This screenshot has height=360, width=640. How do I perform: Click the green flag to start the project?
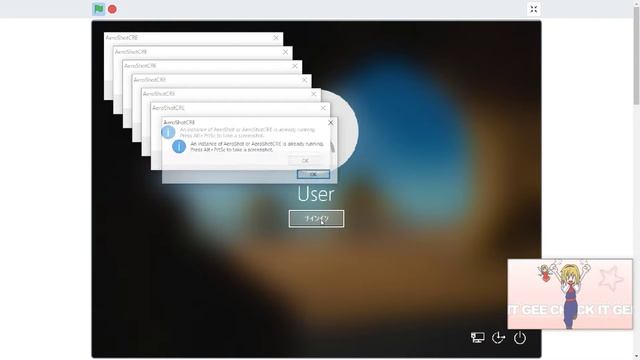tap(98, 9)
